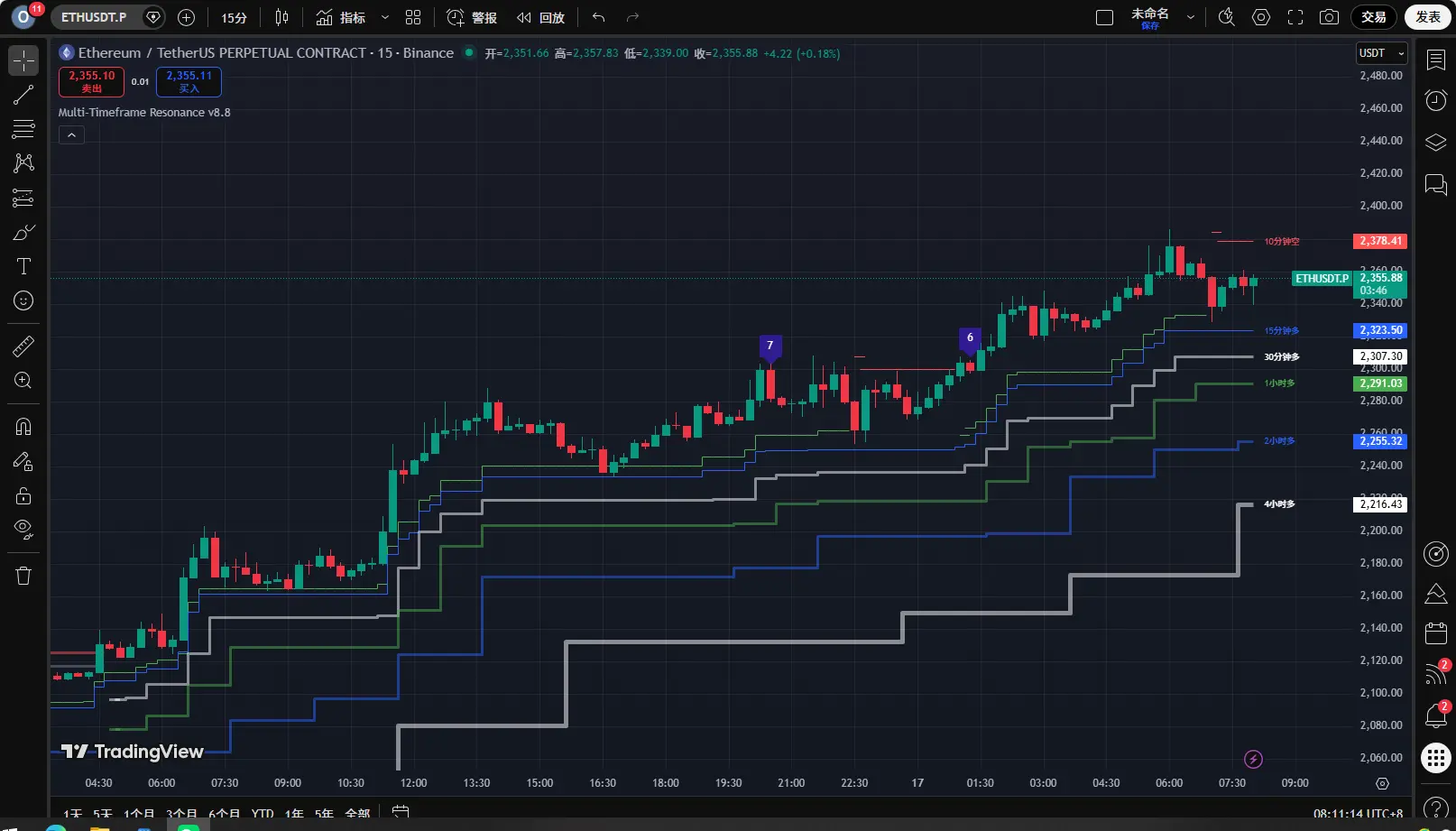Open the chart patterns drawing tool
Screen dimensions: 1456x831
[23, 163]
